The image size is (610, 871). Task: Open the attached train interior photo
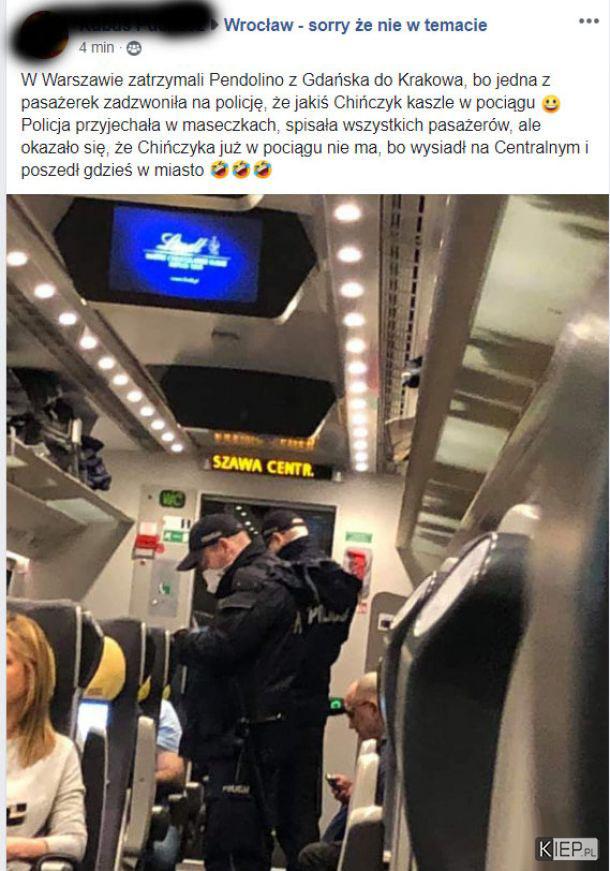307,532
